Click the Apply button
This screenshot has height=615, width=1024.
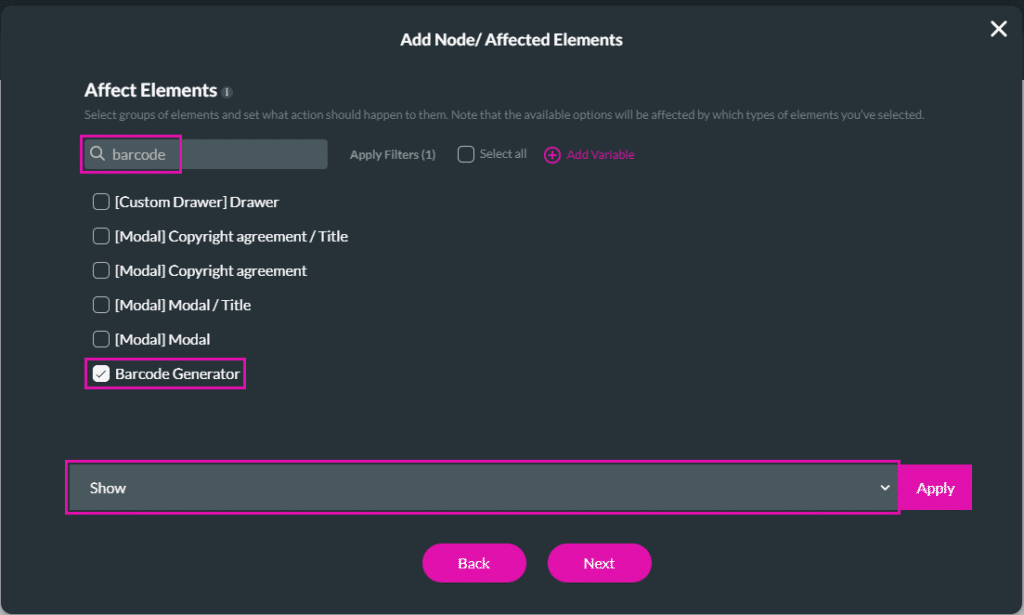click(934, 487)
